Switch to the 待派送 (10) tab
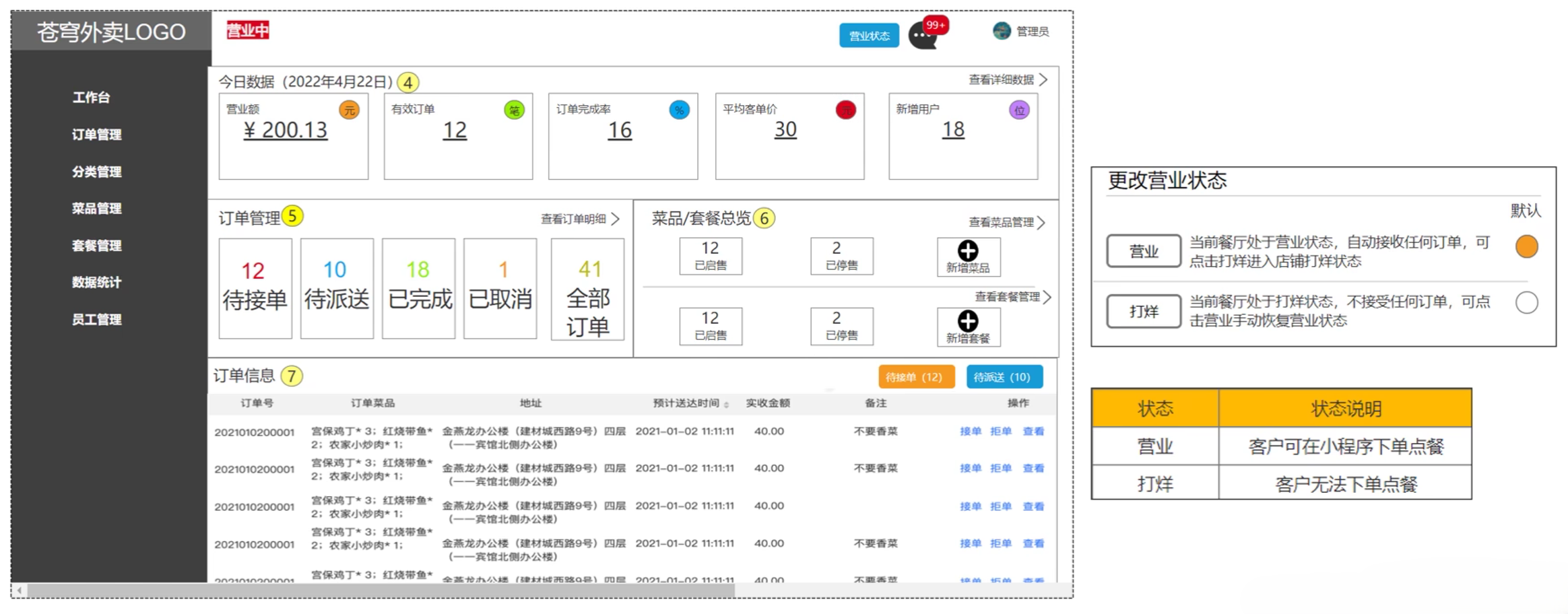 pos(1004,377)
